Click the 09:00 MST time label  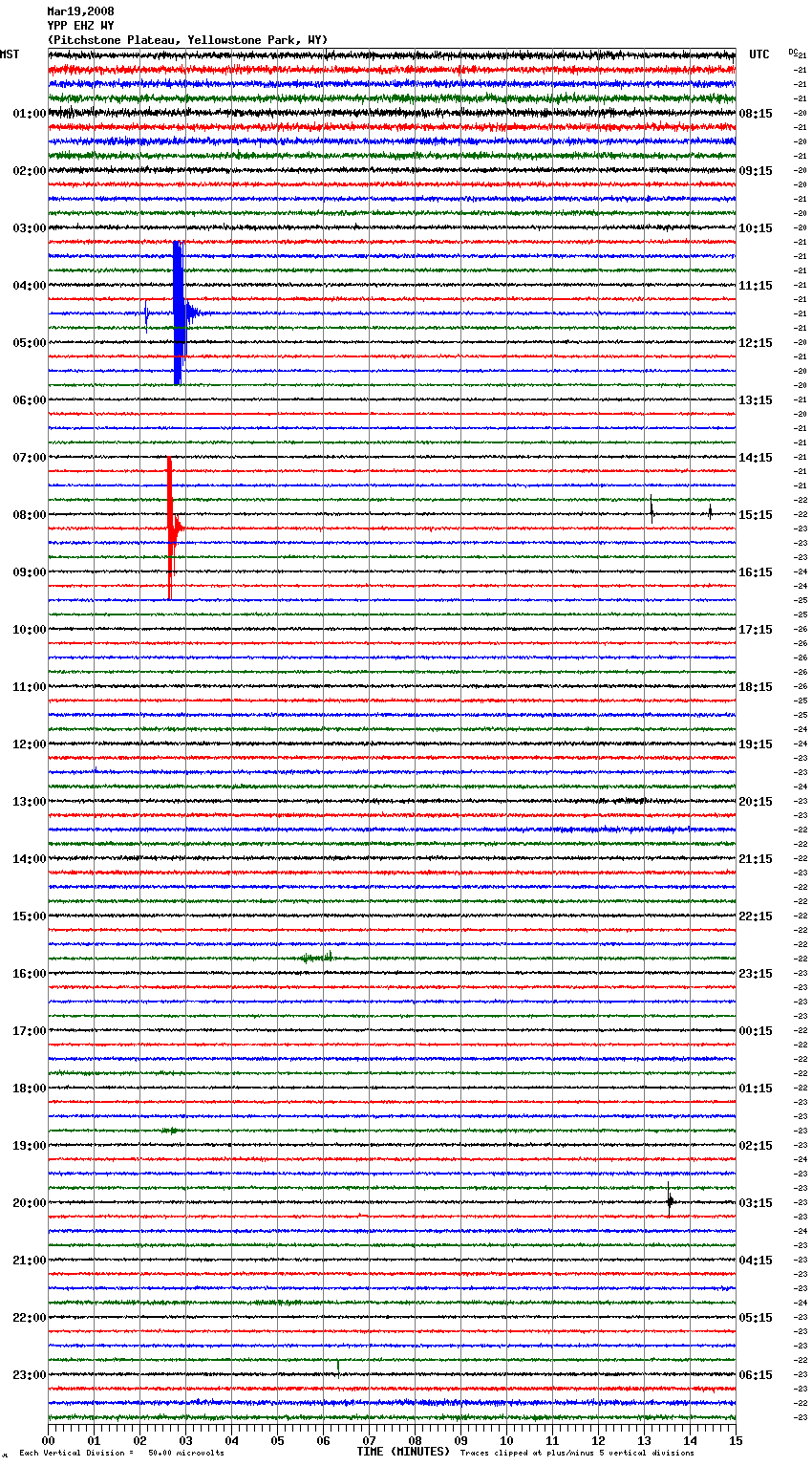click(x=30, y=572)
